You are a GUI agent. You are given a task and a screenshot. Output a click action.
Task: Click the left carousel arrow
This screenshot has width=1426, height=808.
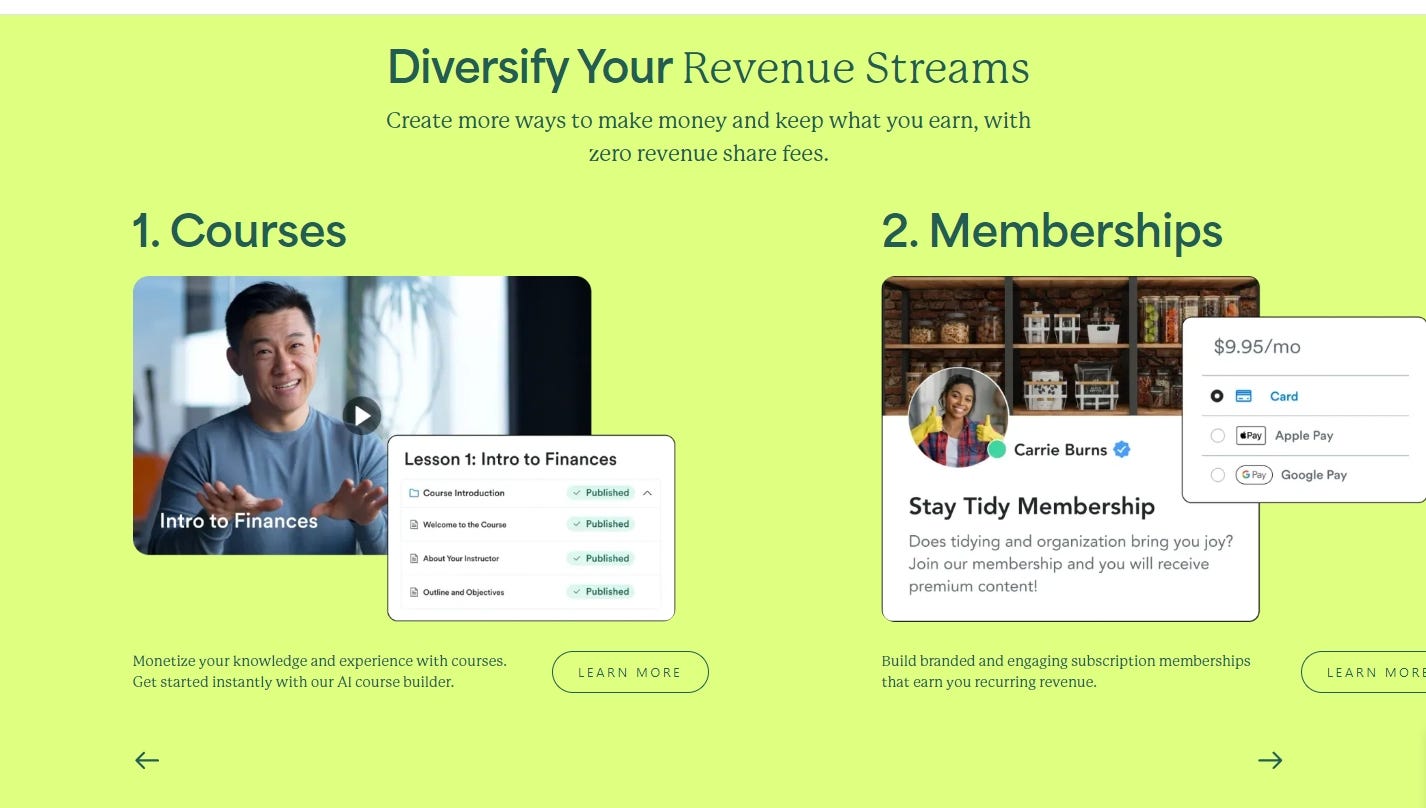pos(147,760)
